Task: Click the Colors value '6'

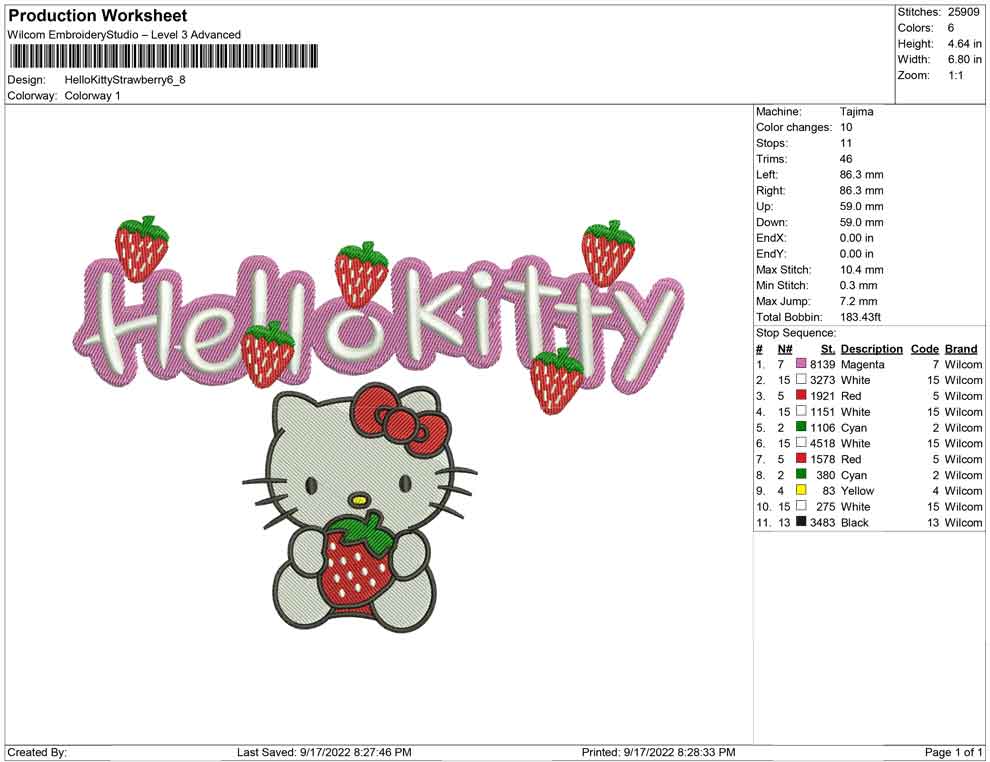Action: coord(951,28)
